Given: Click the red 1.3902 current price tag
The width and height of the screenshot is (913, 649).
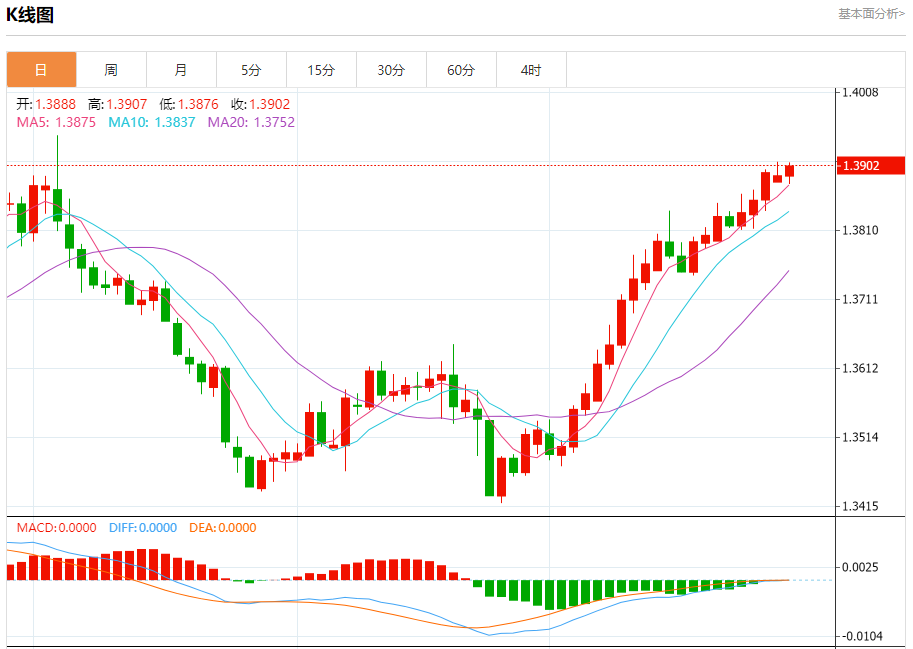Looking at the screenshot, I should 870,165.
